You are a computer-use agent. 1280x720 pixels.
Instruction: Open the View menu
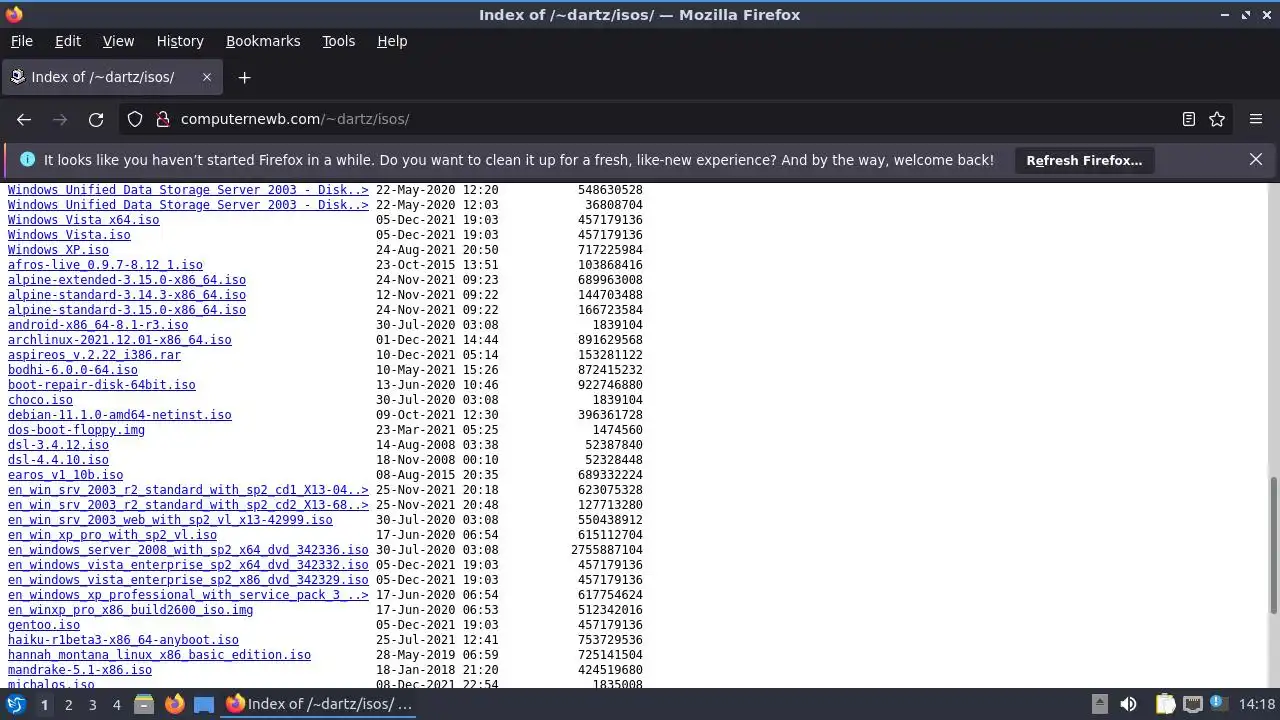(x=118, y=41)
